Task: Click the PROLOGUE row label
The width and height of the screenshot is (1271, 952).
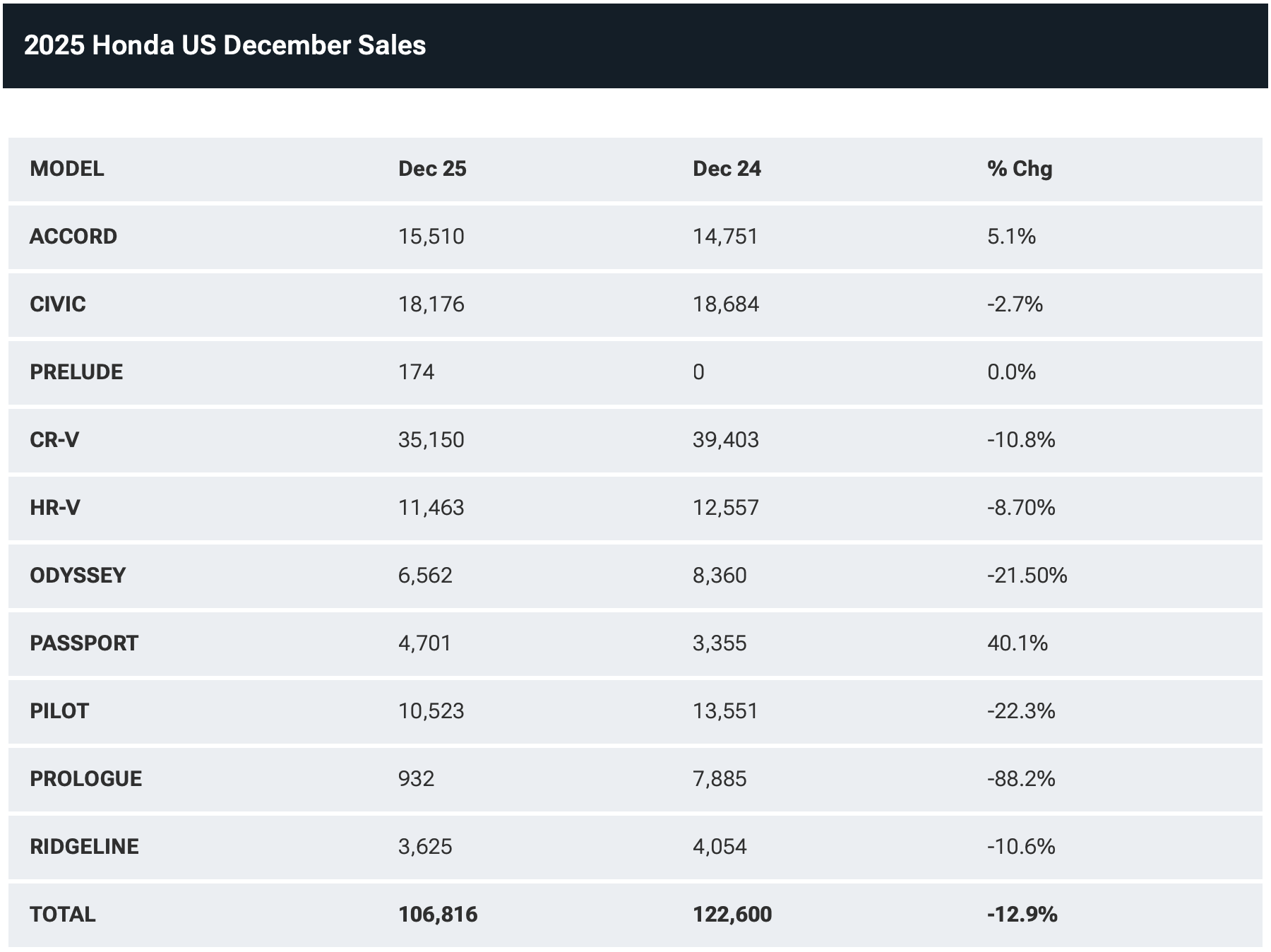Action: (86, 779)
